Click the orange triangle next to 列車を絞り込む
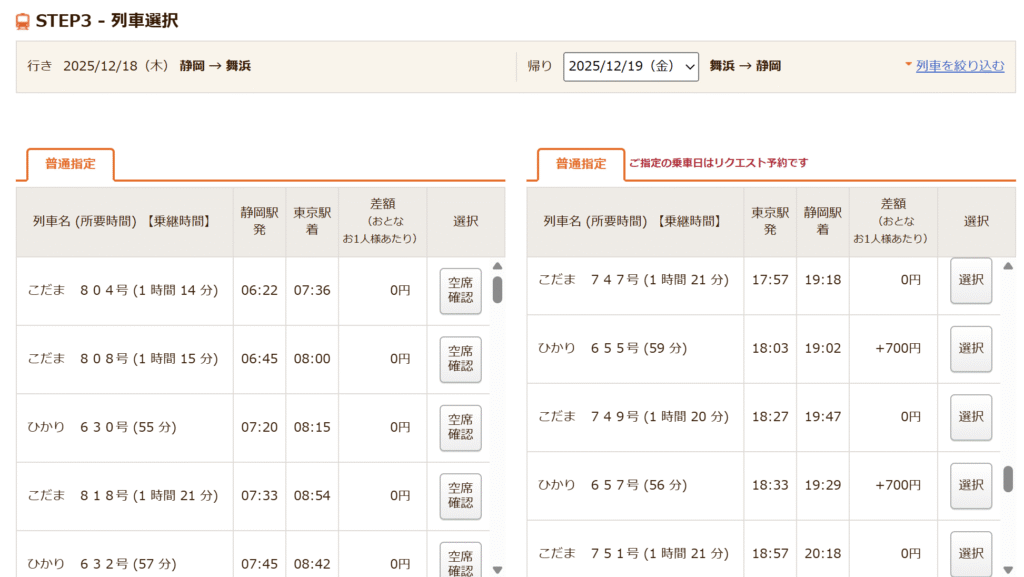The width and height of the screenshot is (1024, 577). click(x=908, y=65)
